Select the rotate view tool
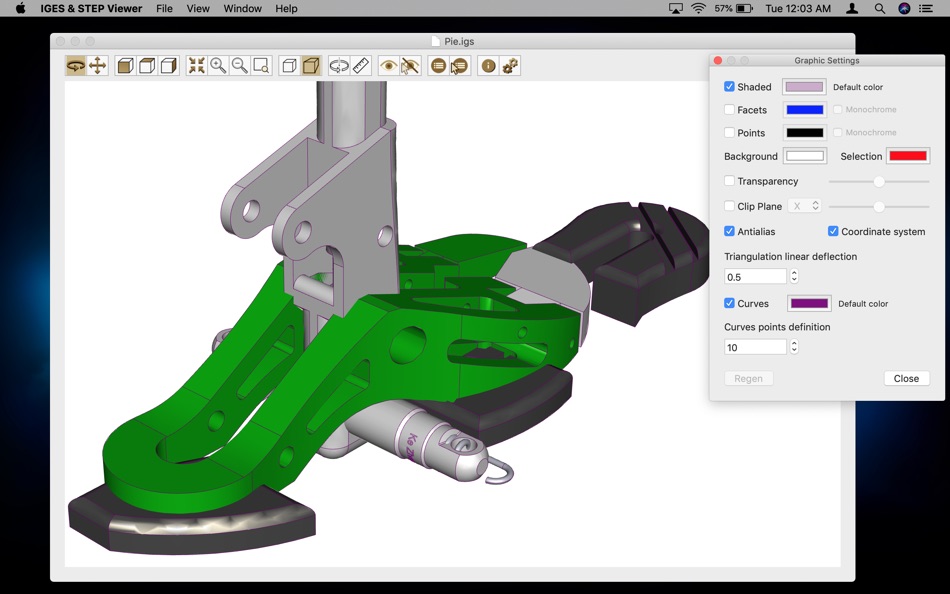 [76, 65]
